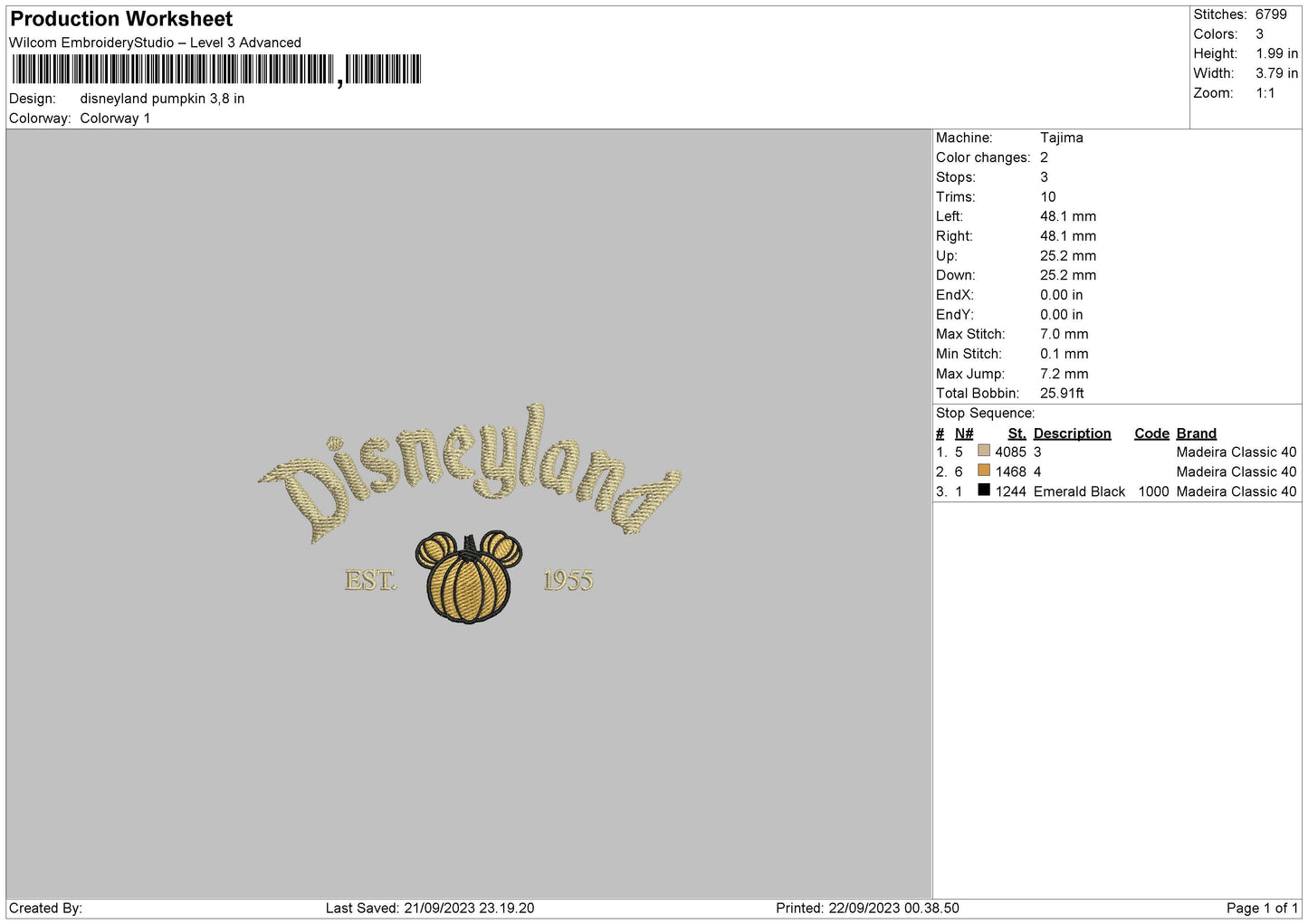Click the EndY value 0.00 in
Screen dimensions: 1308x924
point(1061,315)
